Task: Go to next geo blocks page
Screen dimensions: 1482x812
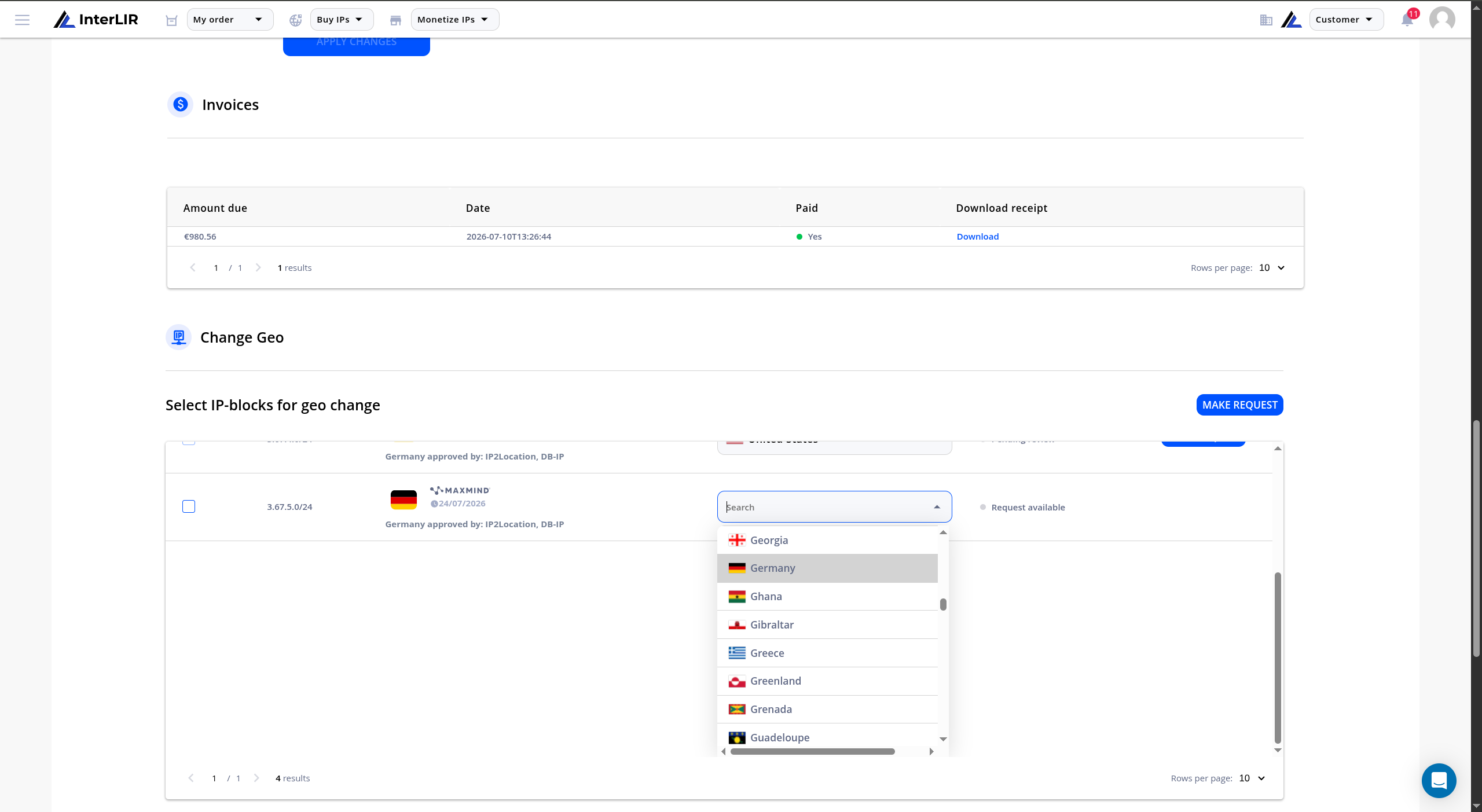Action: (x=256, y=778)
